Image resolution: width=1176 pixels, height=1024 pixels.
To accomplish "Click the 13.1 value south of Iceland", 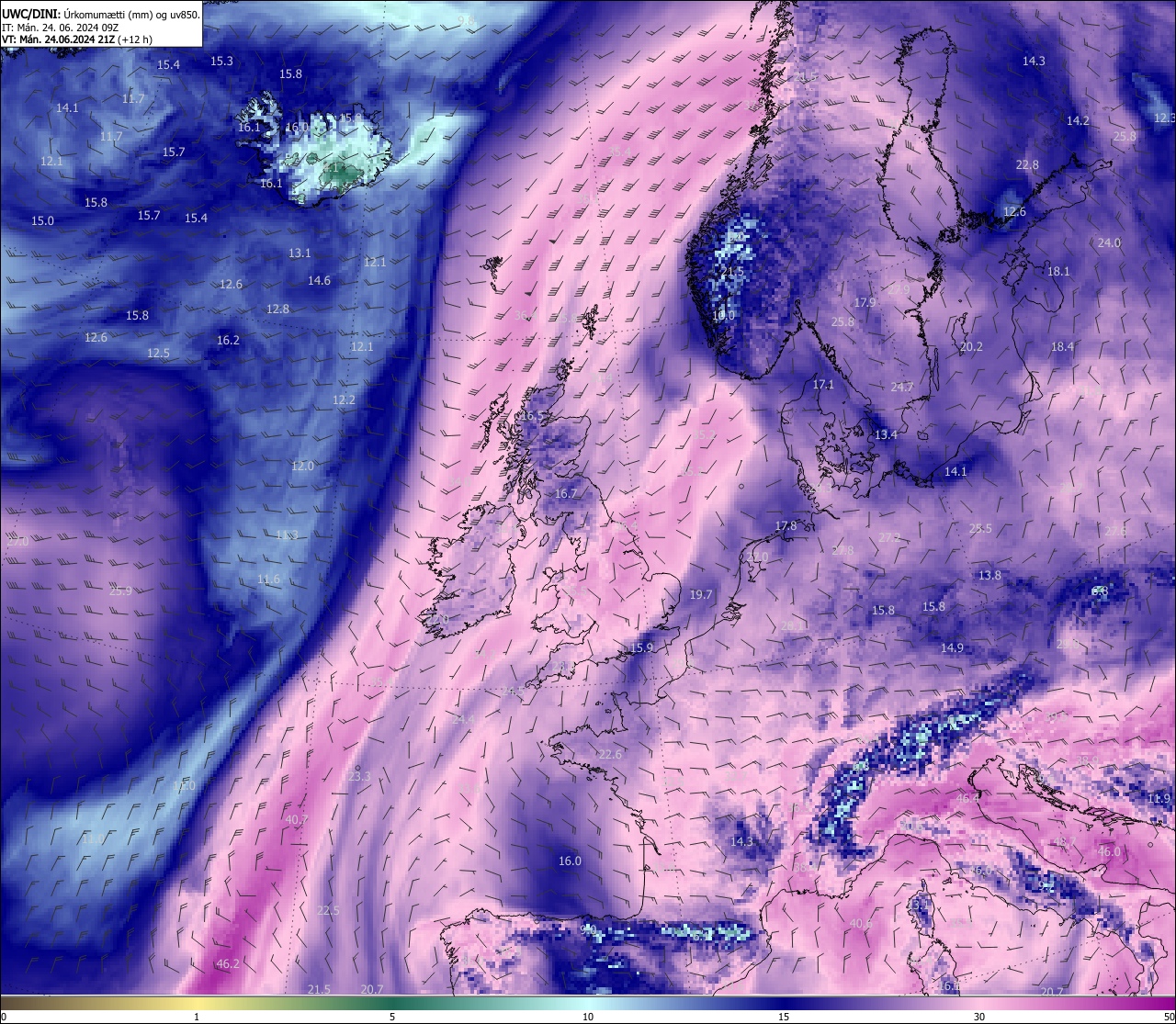I will (x=300, y=253).
